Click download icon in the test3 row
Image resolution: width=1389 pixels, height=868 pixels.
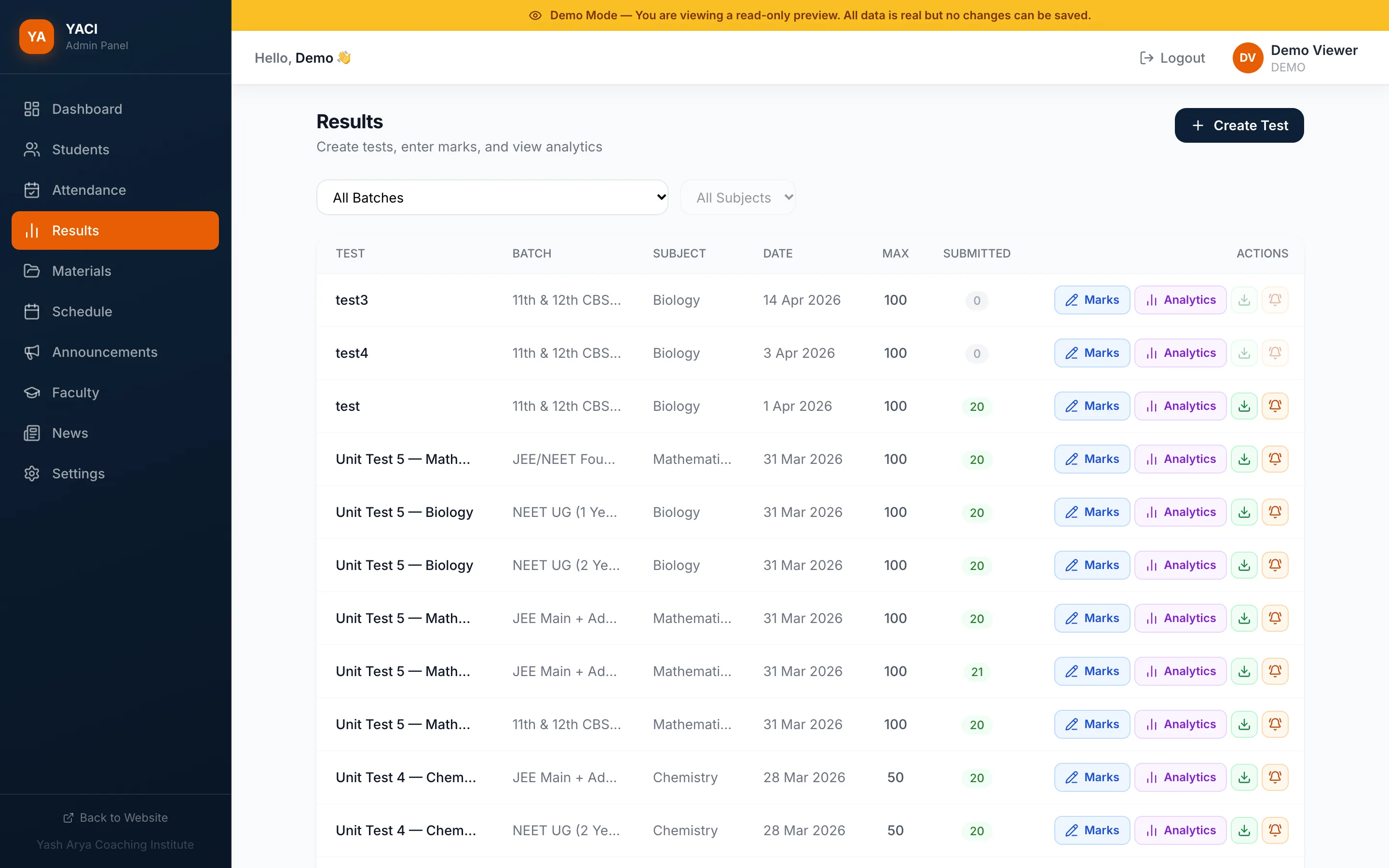(x=1244, y=299)
